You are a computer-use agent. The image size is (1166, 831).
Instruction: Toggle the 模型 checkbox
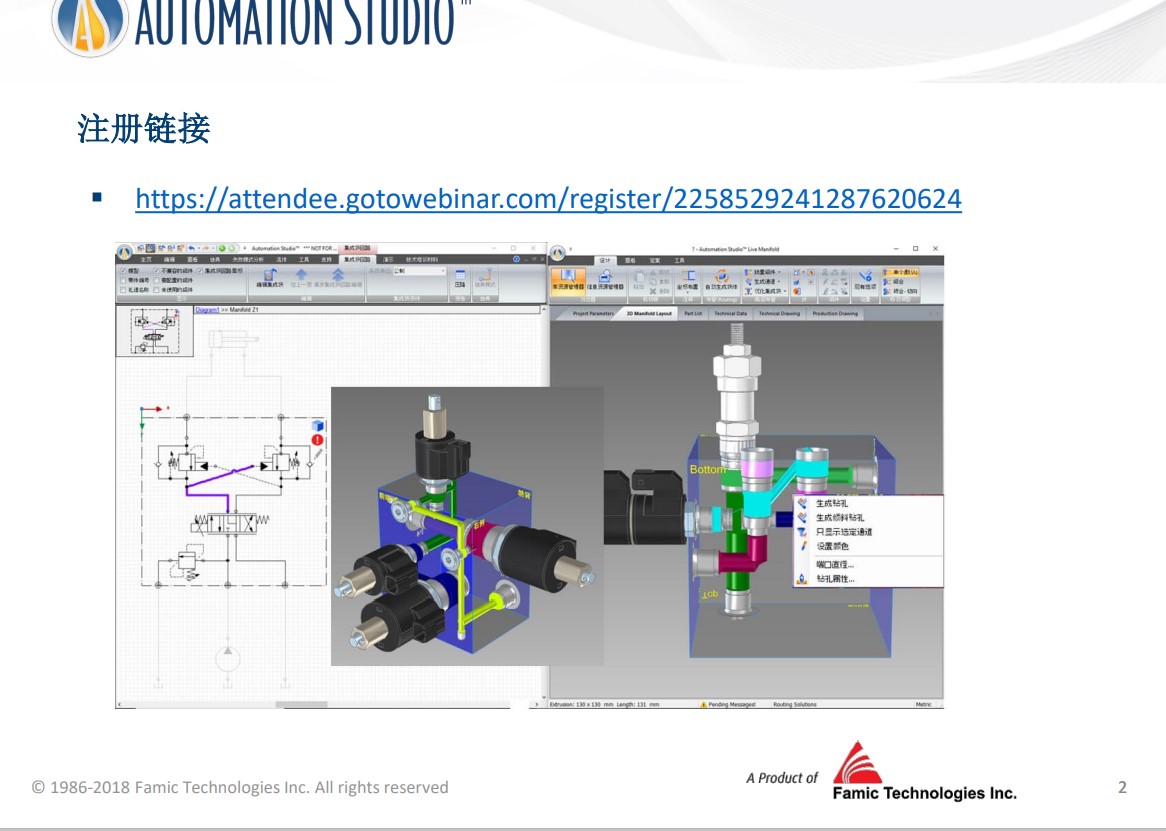[123, 271]
